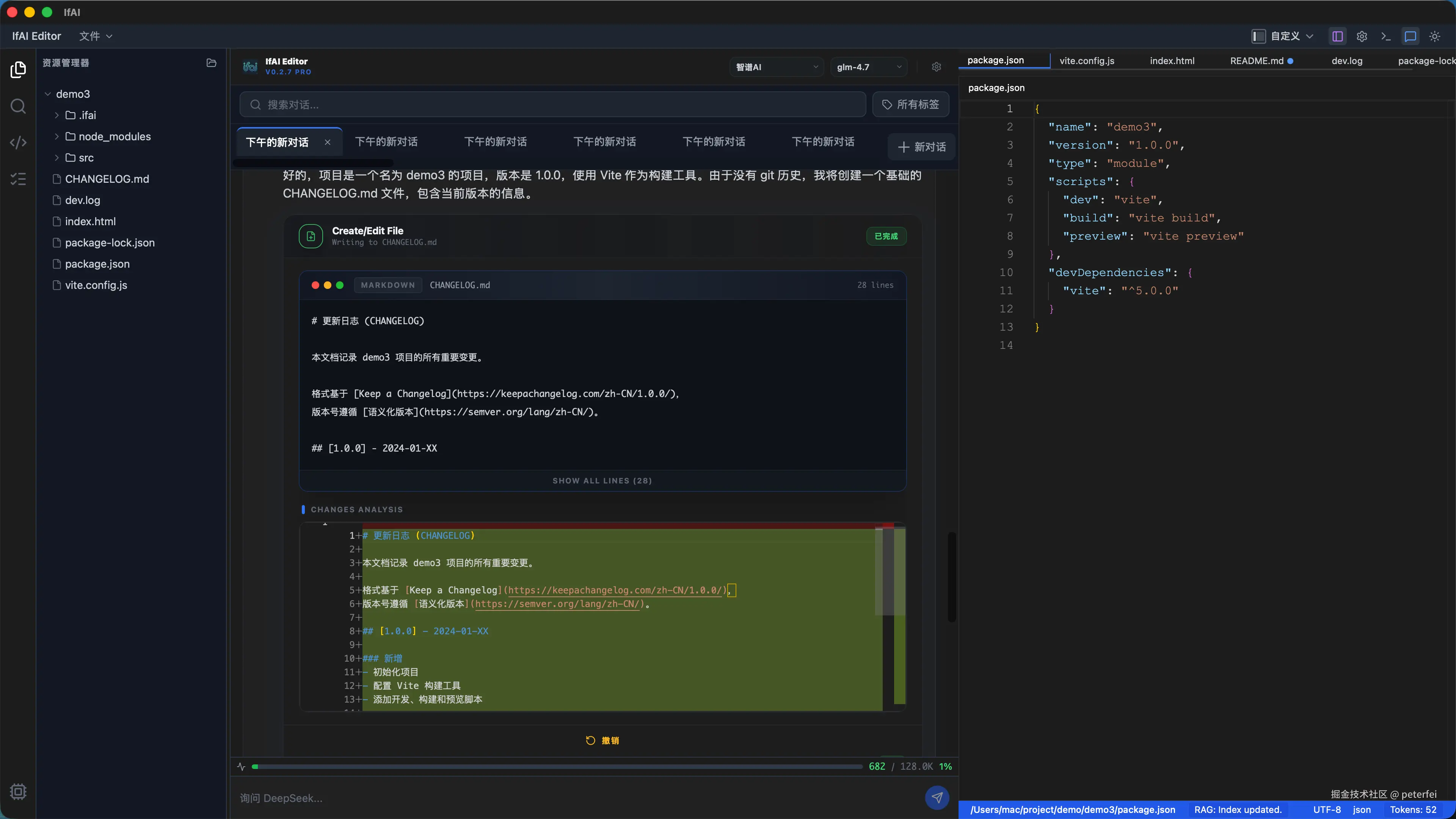Click the 新对话 new chat button
Viewport: 1456px width, 819px height.
click(x=921, y=147)
